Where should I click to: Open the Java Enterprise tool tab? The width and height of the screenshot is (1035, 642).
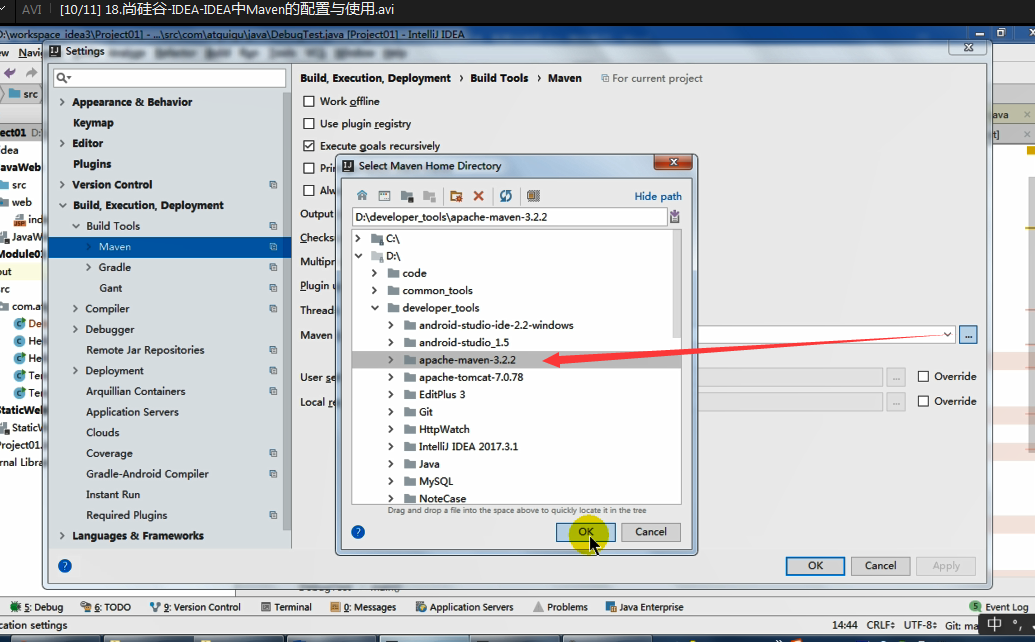[644, 607]
